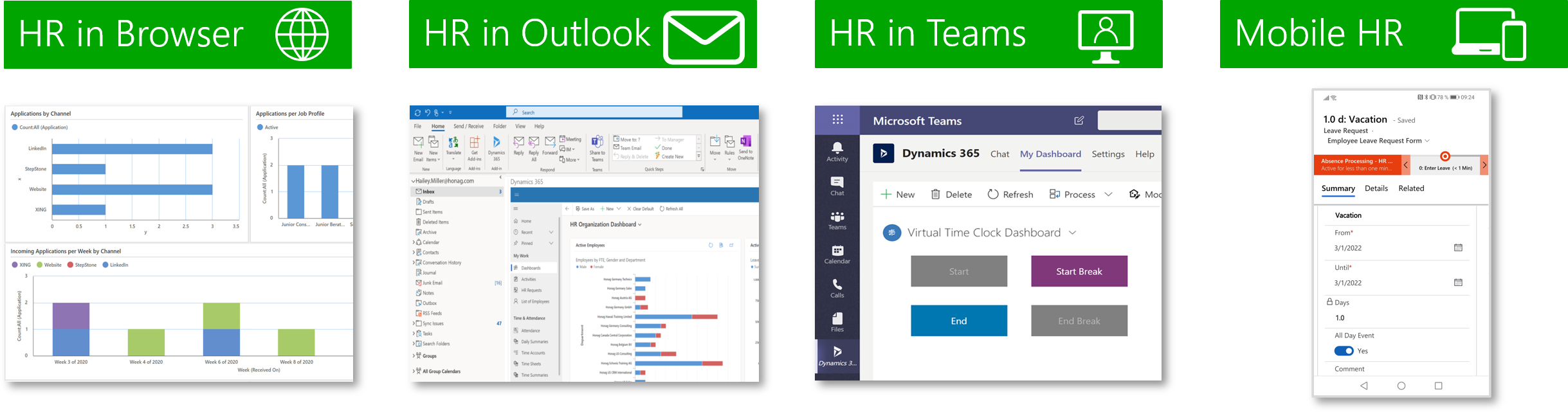The image size is (1568, 412).
Task: Open Files in the Teams sidebar
Action: 837,322
